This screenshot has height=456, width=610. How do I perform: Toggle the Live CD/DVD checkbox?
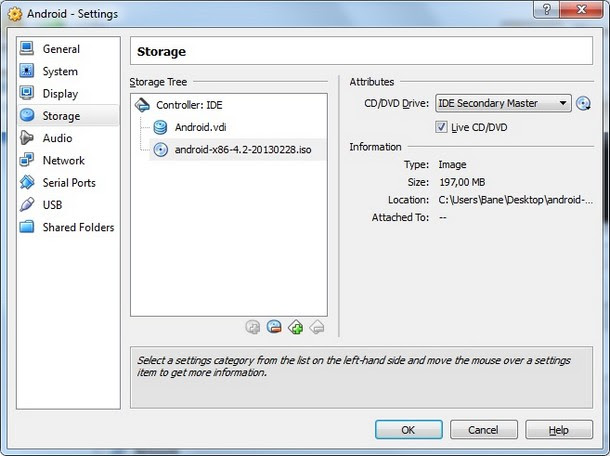441,127
